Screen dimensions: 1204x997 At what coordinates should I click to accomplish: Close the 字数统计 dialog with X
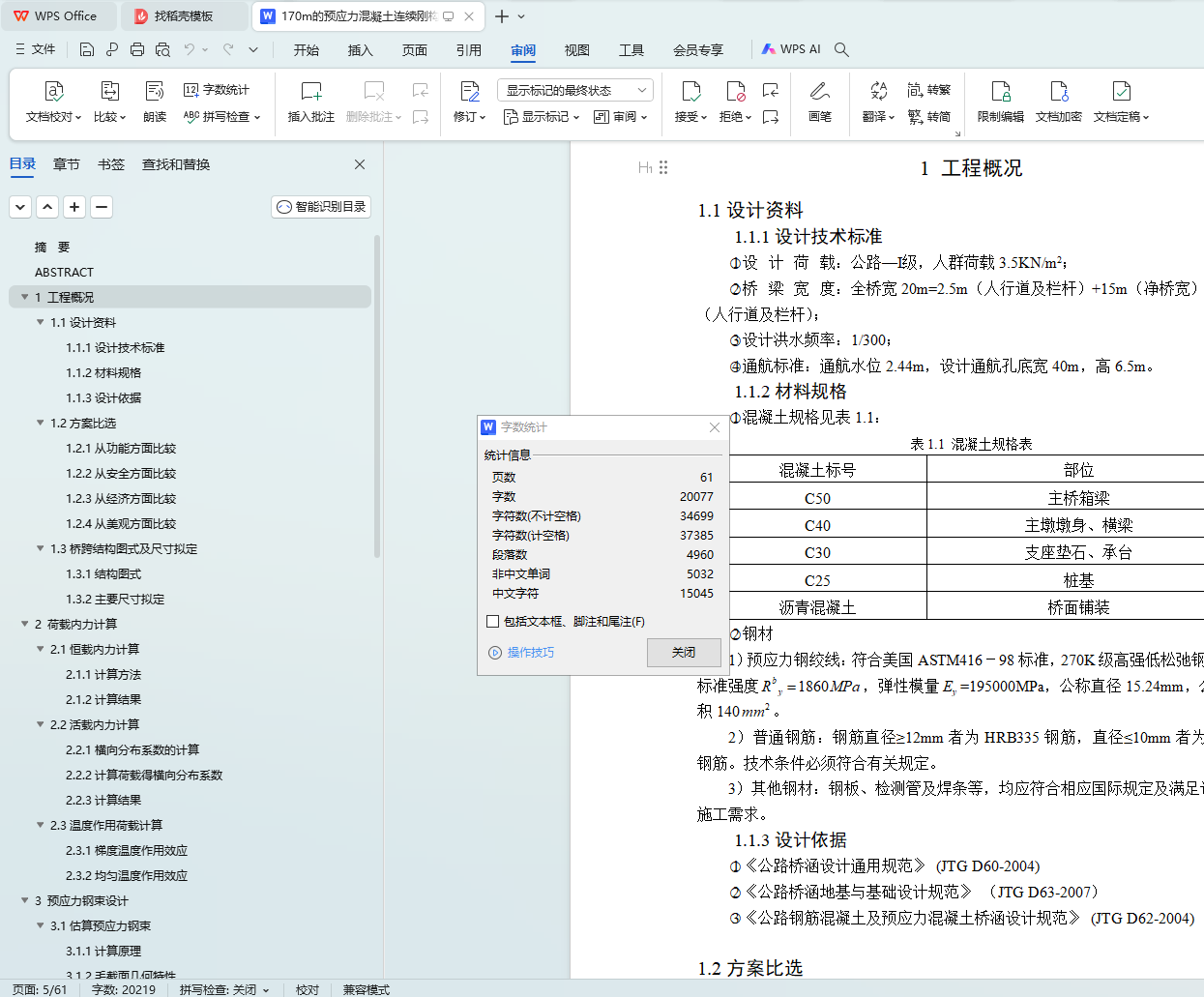point(715,427)
